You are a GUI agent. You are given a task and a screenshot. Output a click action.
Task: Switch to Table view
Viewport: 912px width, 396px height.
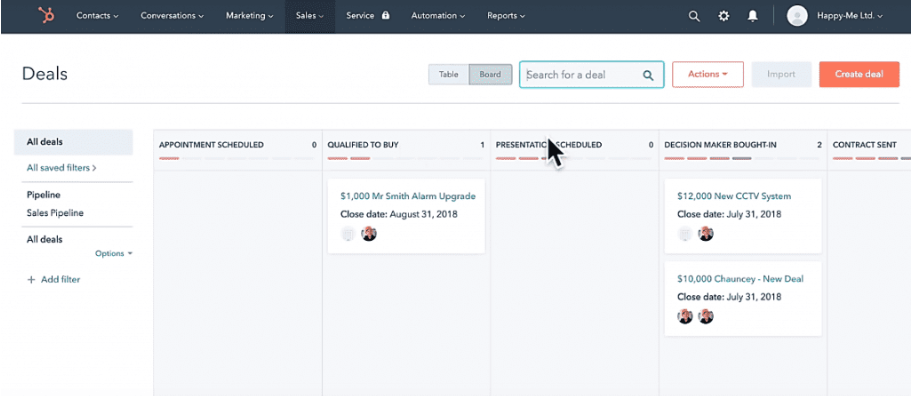coord(448,74)
